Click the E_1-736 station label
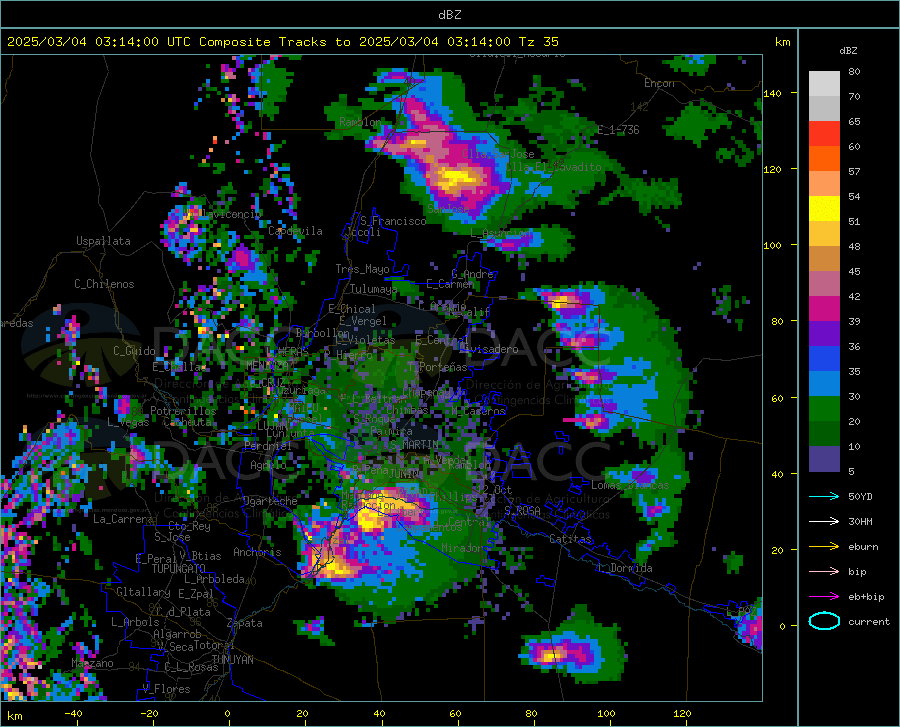 point(618,130)
